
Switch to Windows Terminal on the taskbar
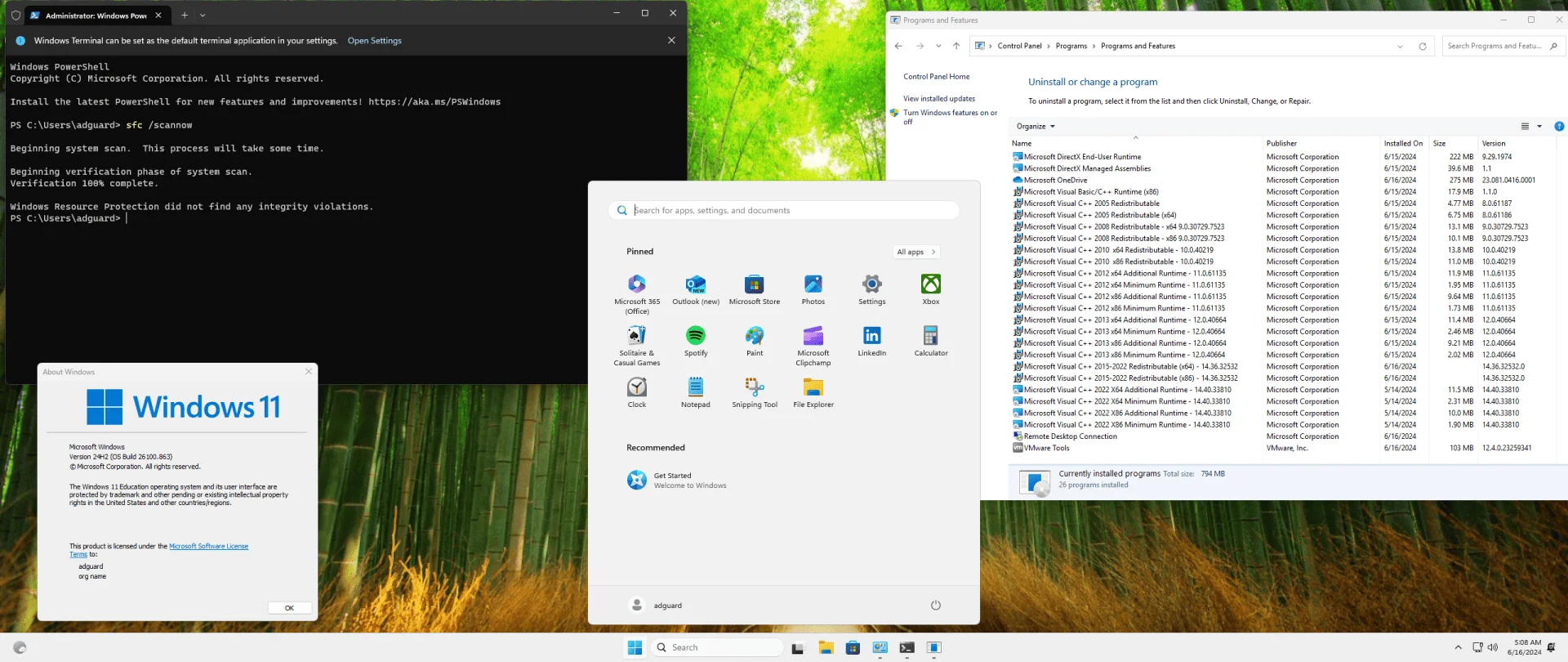(907, 648)
